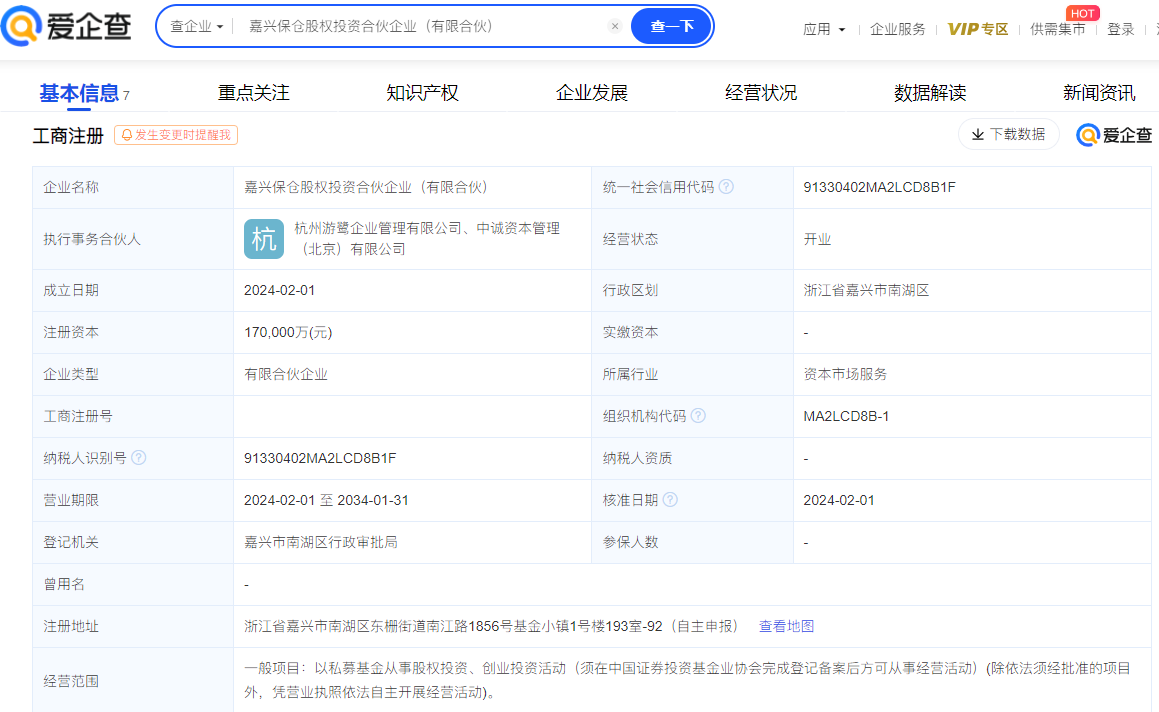Click 开业 business status value

tap(817, 239)
